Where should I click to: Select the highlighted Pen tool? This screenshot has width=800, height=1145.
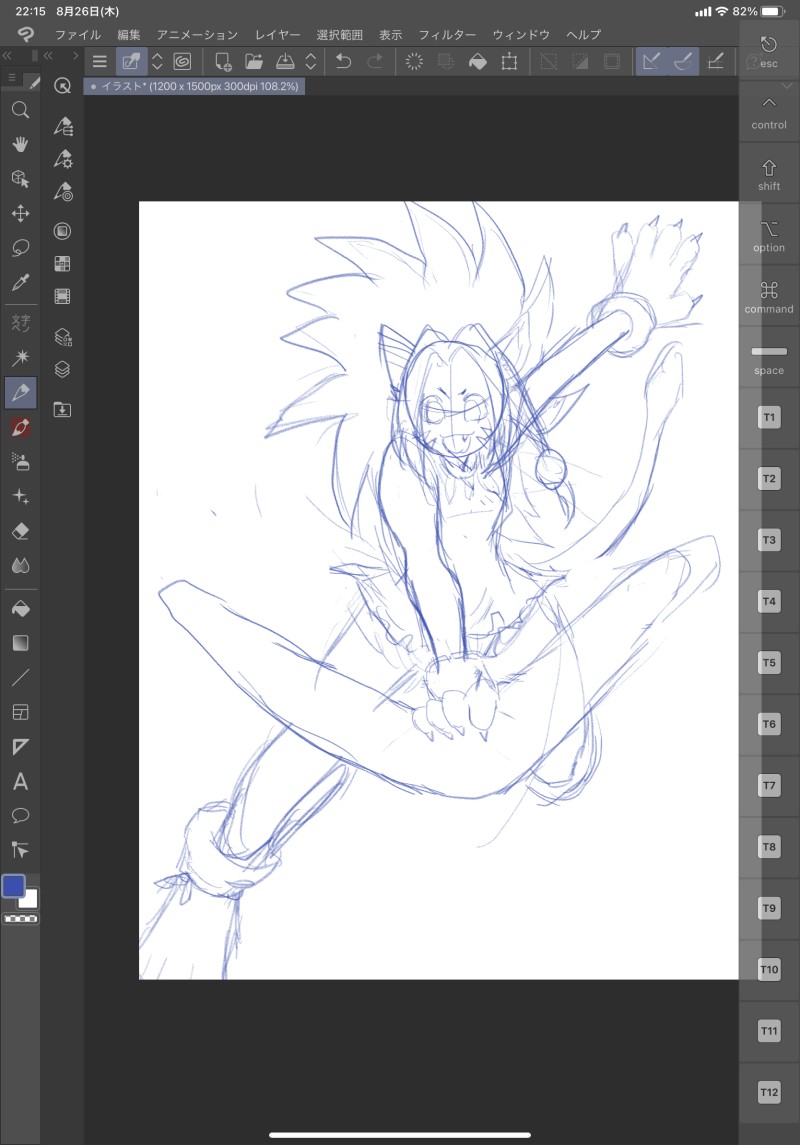tap(20, 393)
